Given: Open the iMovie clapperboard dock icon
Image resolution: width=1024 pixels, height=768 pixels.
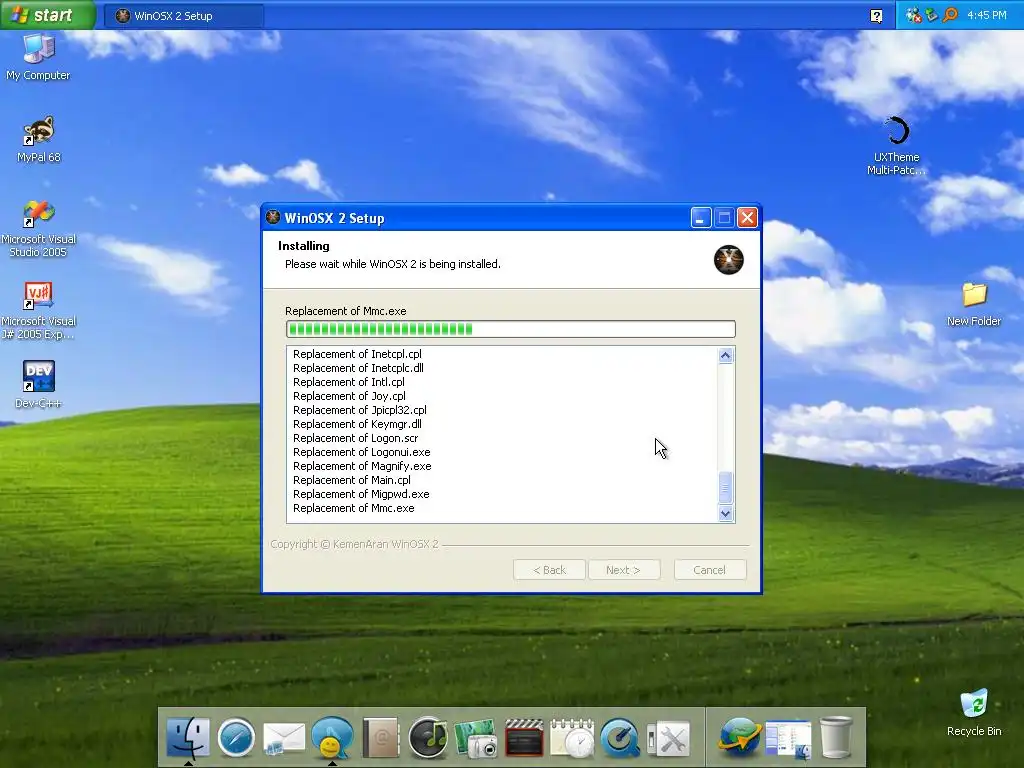Looking at the screenshot, I should [x=524, y=738].
